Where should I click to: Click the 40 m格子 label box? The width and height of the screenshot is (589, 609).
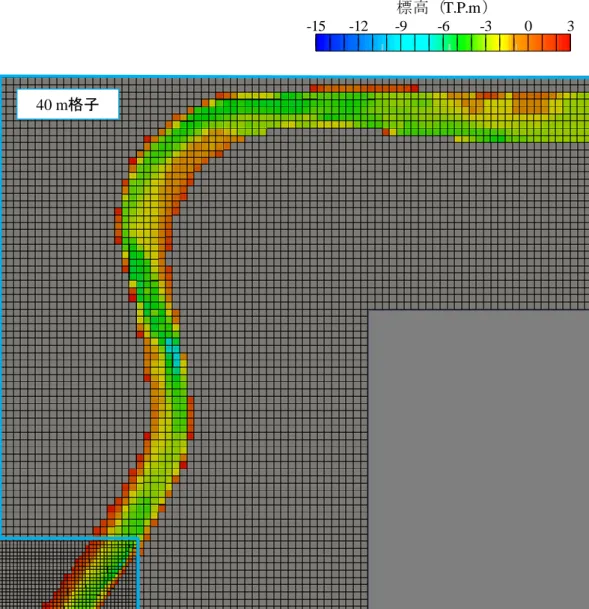(x=68, y=104)
